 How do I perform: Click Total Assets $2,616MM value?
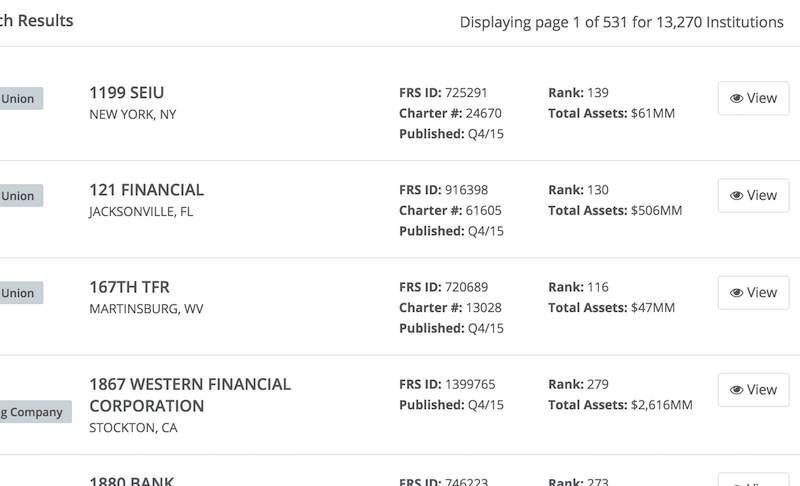[x=662, y=404]
